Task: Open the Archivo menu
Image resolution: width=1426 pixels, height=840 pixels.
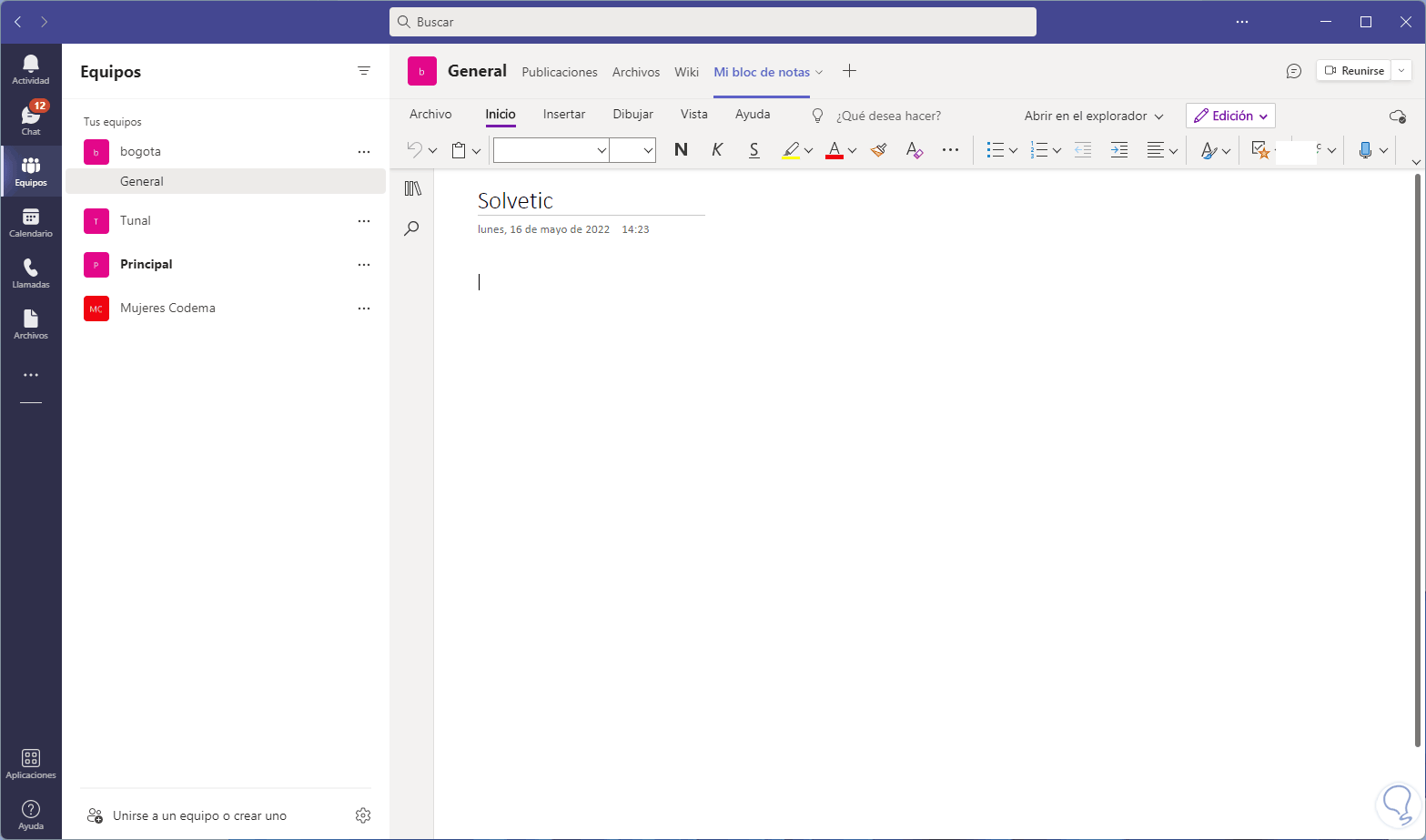Action: point(430,115)
